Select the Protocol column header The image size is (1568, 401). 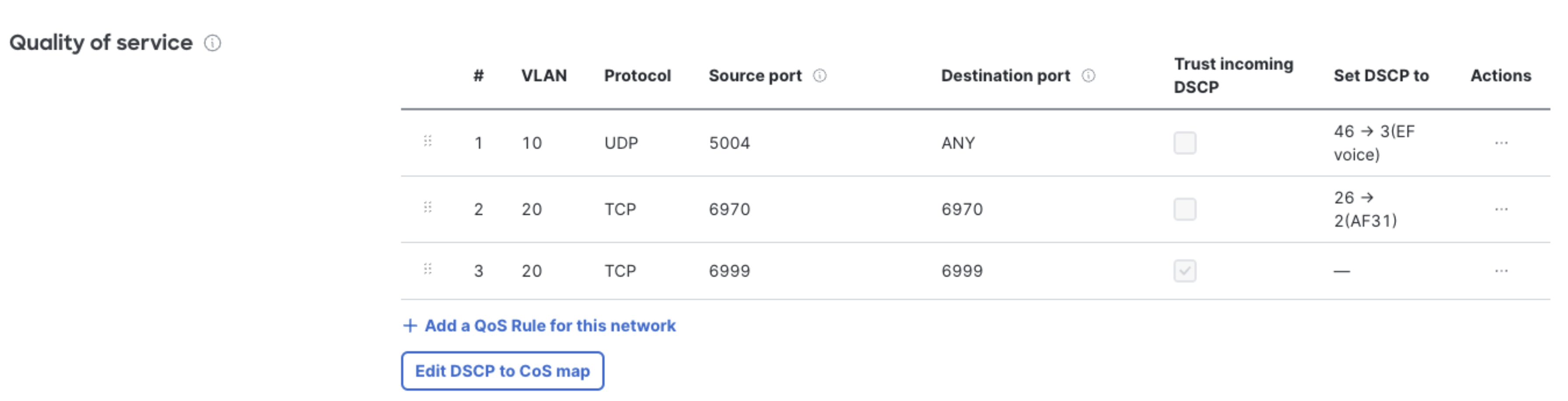click(x=637, y=76)
